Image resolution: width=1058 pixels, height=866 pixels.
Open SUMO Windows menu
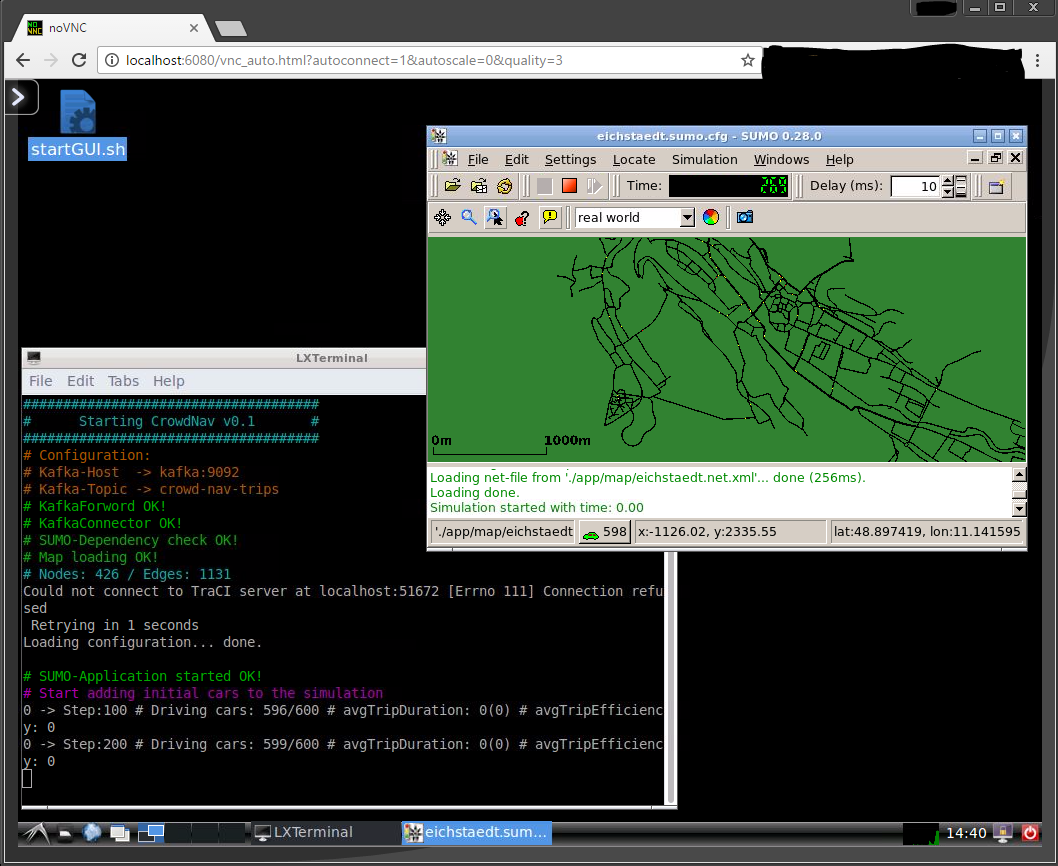tap(781, 159)
